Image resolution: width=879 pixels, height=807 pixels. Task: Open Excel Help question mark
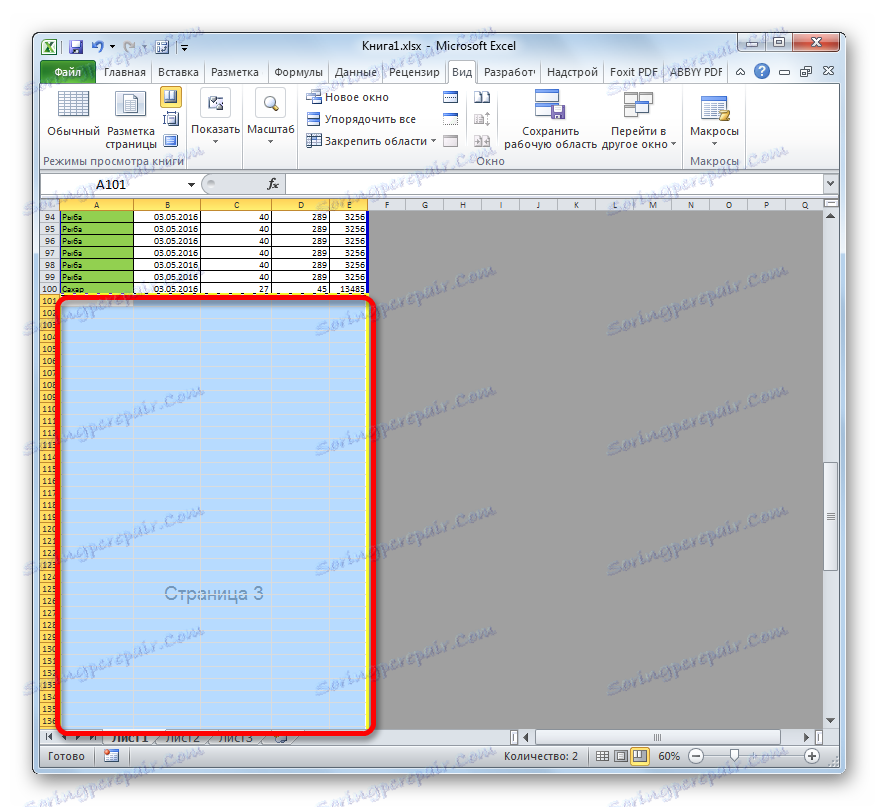(762, 72)
